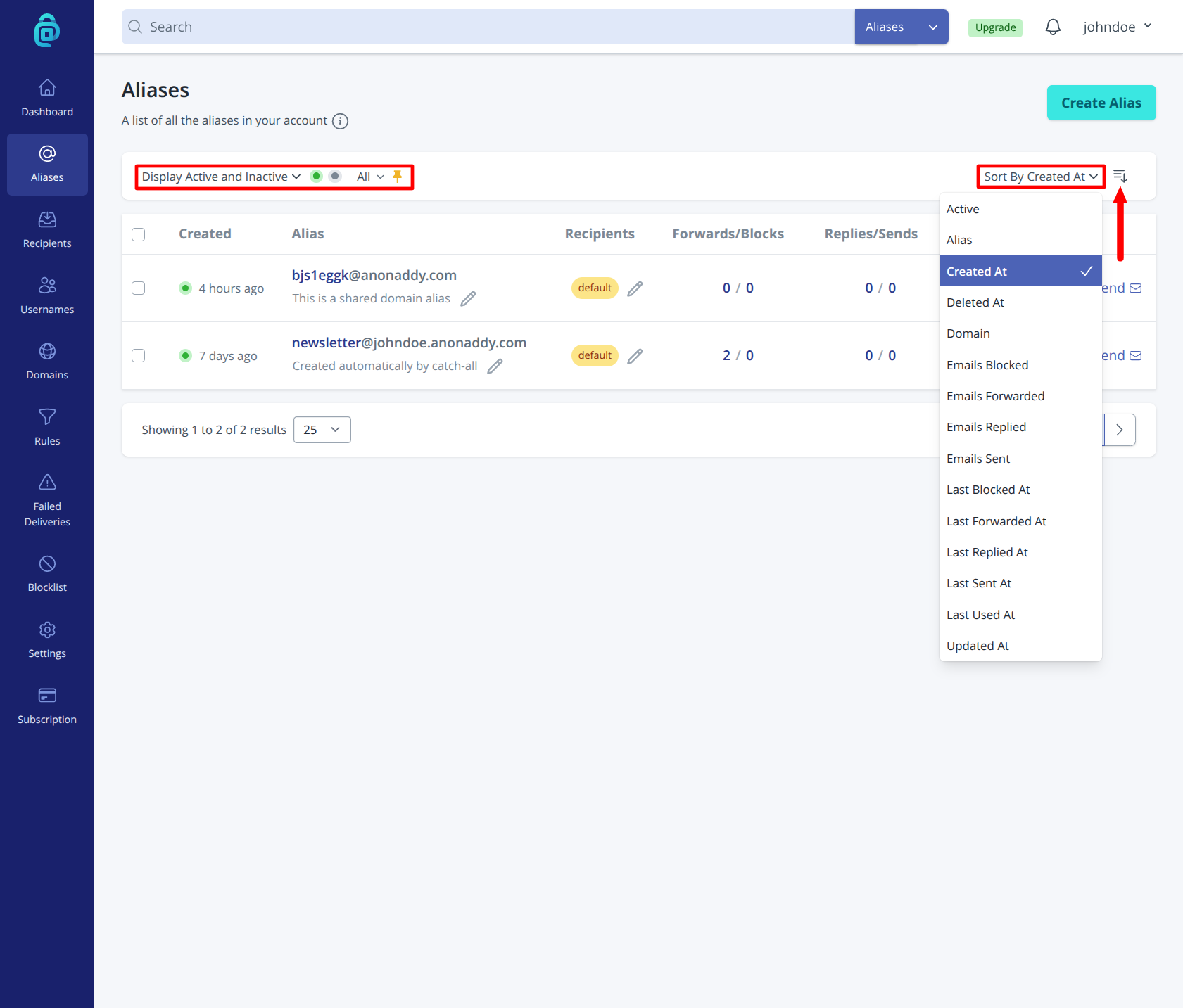Image resolution: width=1183 pixels, height=1008 pixels.
Task: Open Domains in the sidebar
Action: pyautogui.click(x=47, y=362)
